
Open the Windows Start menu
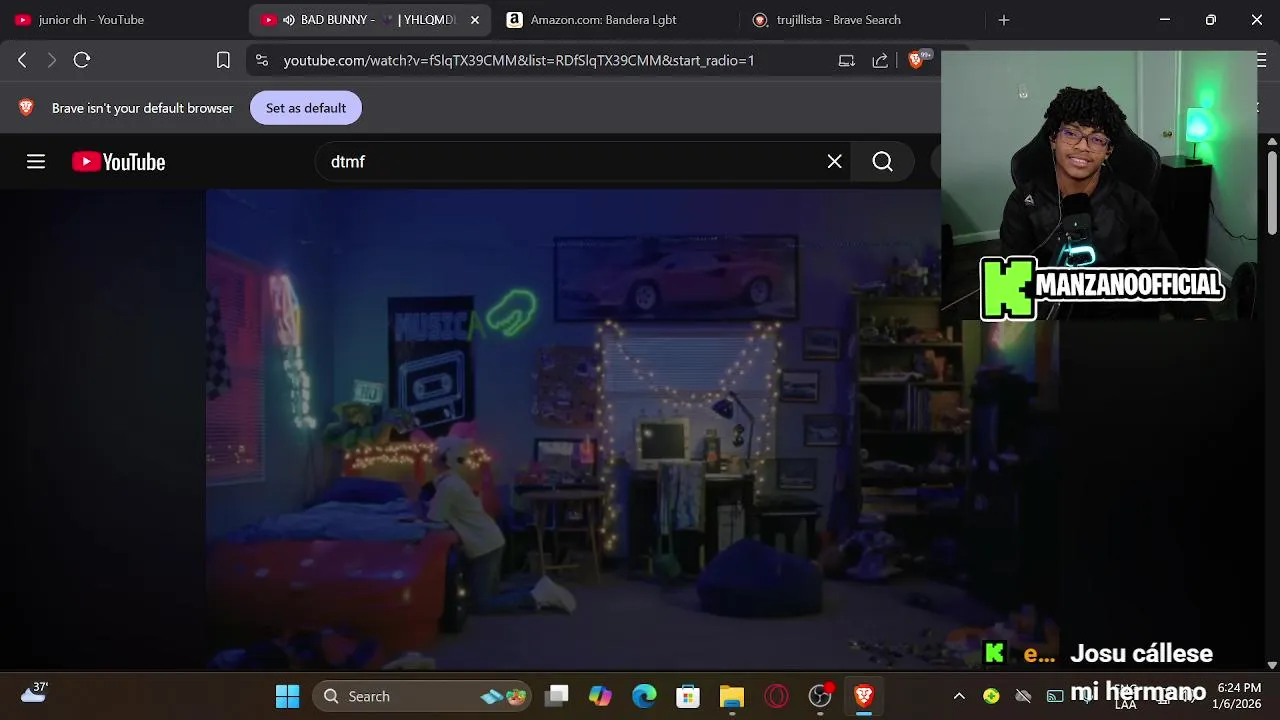[x=287, y=696]
